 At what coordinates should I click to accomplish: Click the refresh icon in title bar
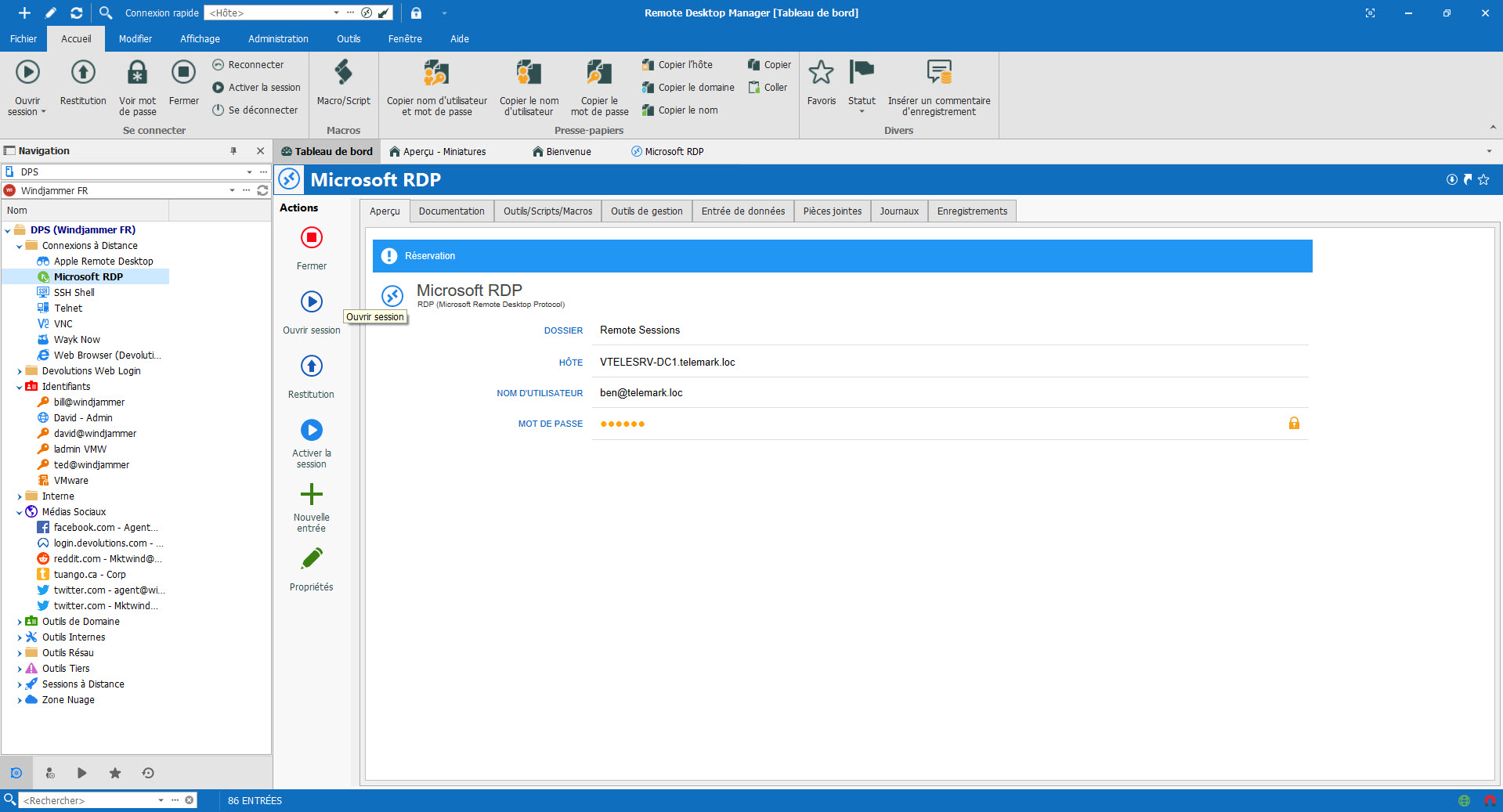(x=76, y=13)
